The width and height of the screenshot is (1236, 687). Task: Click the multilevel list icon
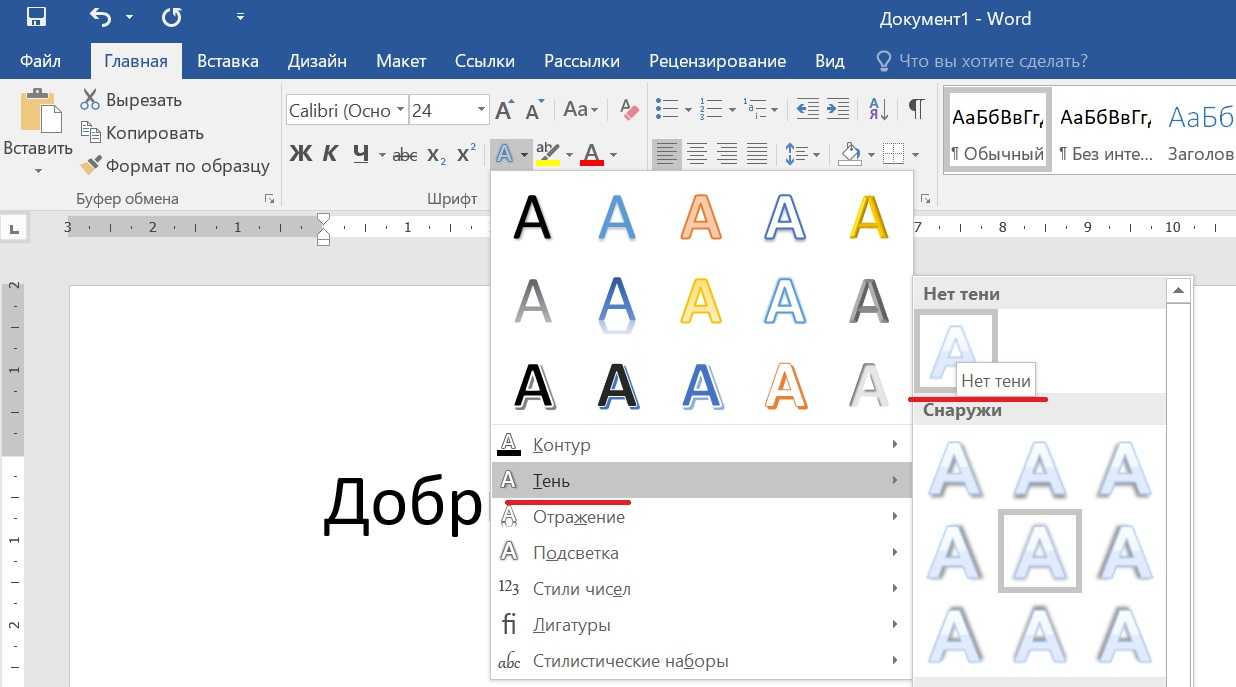[x=757, y=109]
